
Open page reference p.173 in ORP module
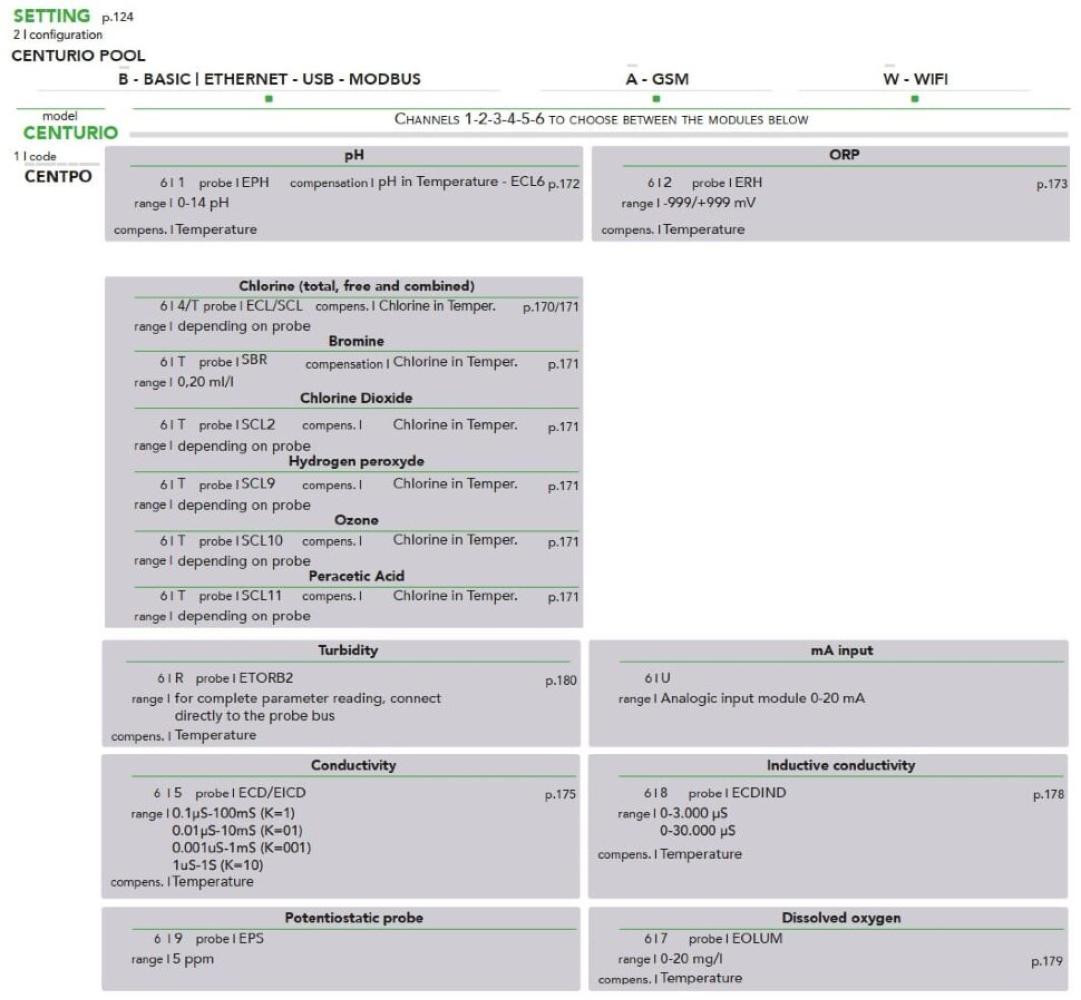(1052, 184)
